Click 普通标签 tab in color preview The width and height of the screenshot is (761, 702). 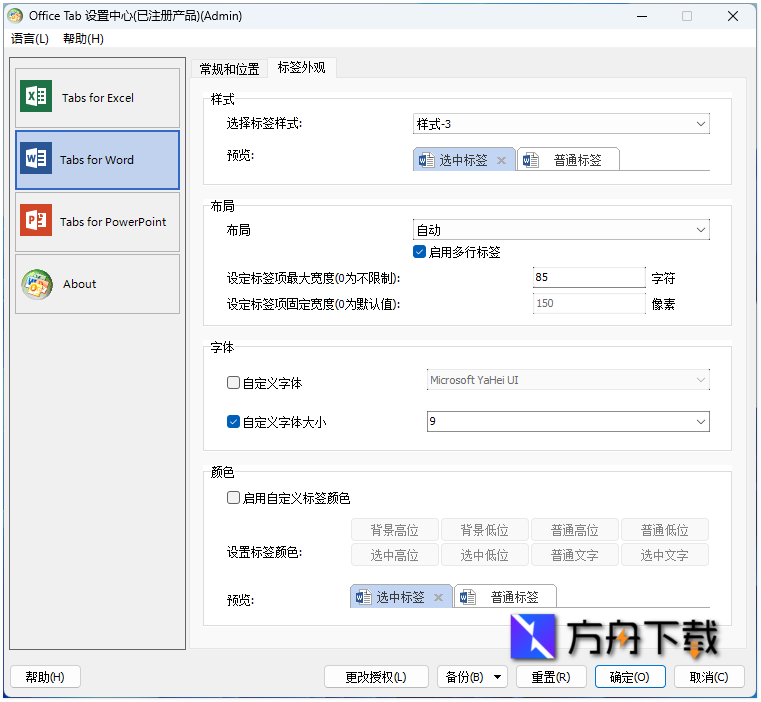point(505,596)
